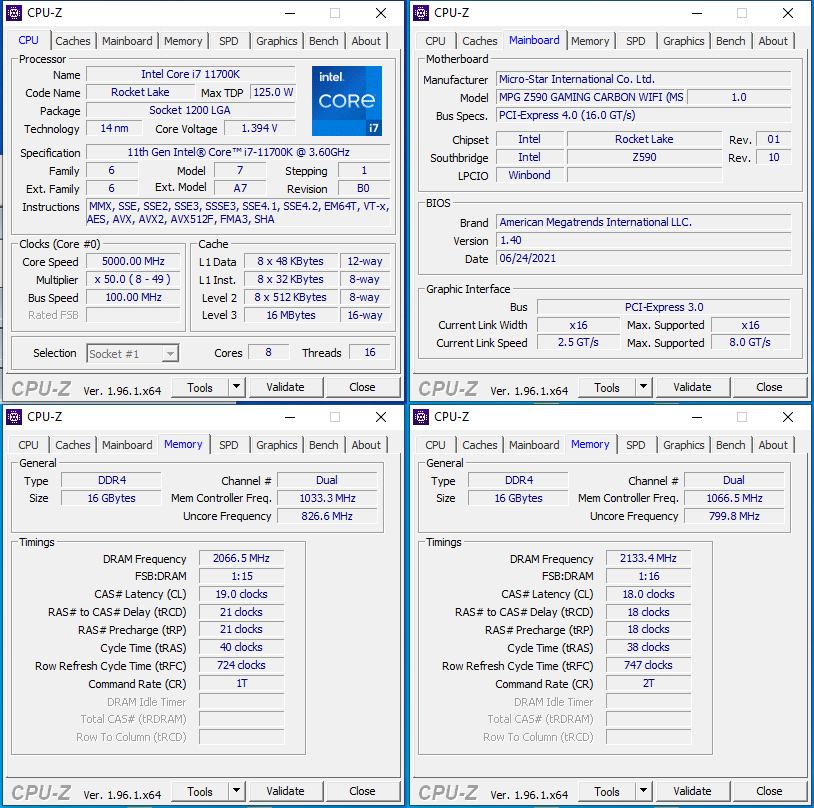Open Tools dropdown arrow in CPU tab window
The image size is (814, 808).
pos(236,387)
